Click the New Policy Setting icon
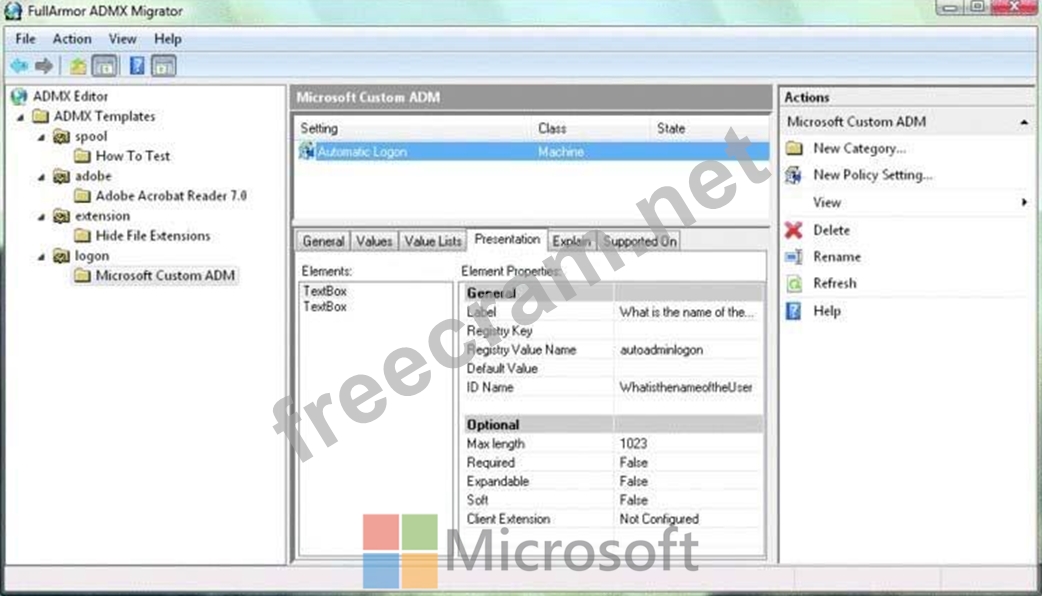1042x596 pixels. pos(794,175)
